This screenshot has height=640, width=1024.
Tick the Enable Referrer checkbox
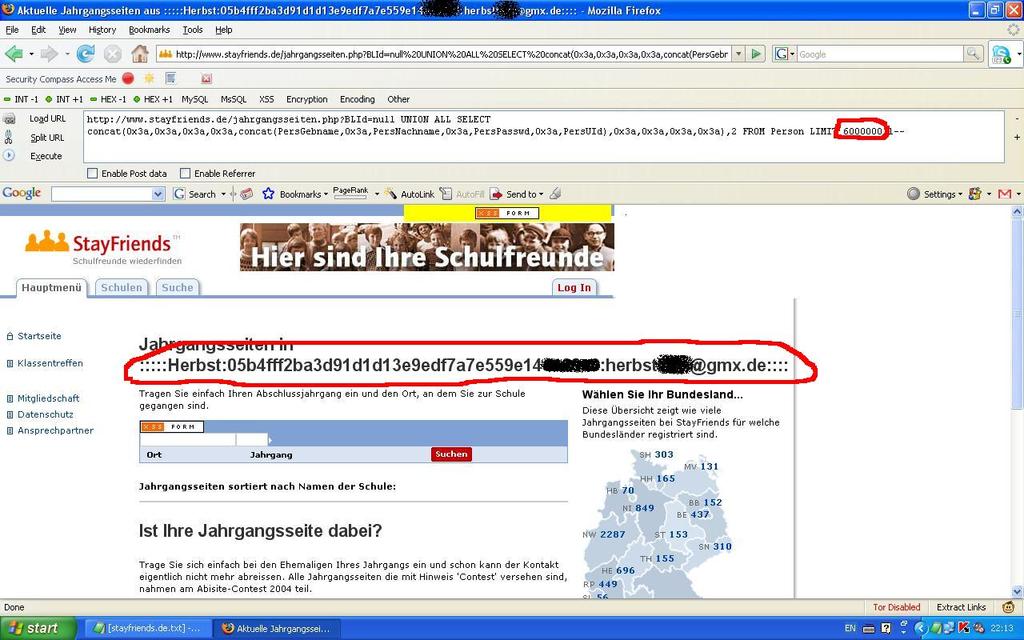pos(185,174)
